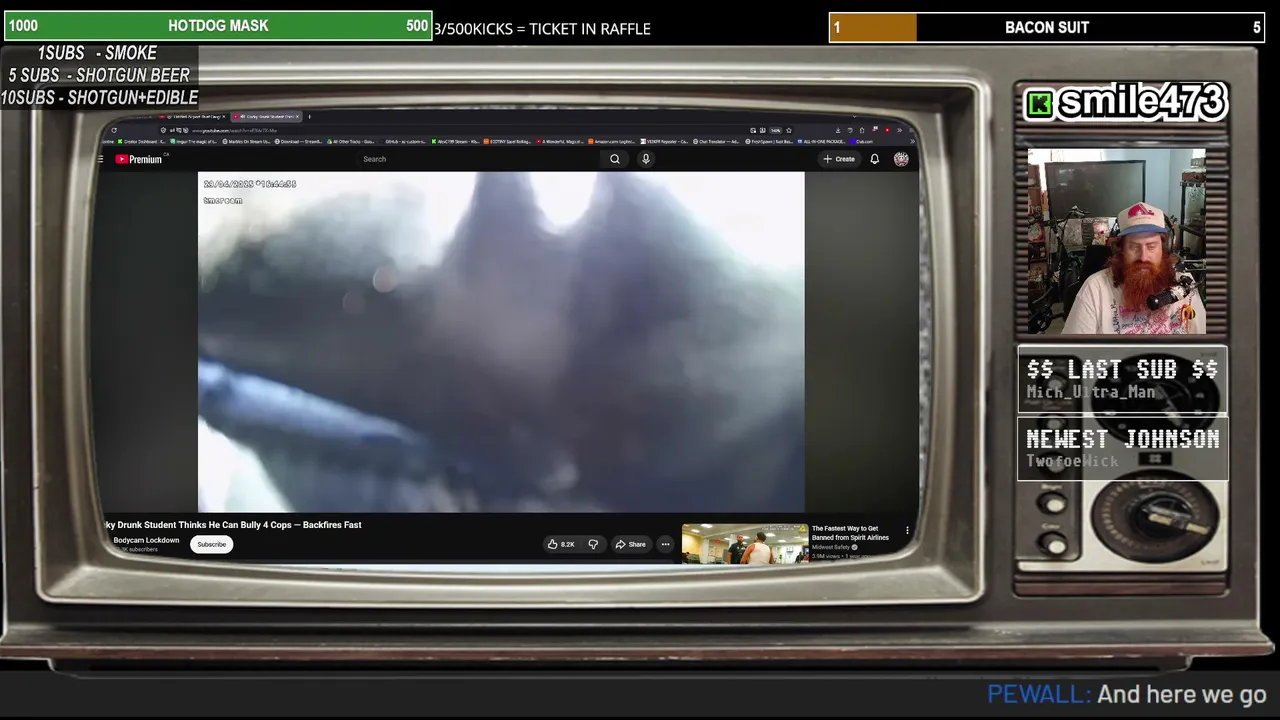Open 'The Fastest Way to Get Banned' video title

(x=850, y=533)
